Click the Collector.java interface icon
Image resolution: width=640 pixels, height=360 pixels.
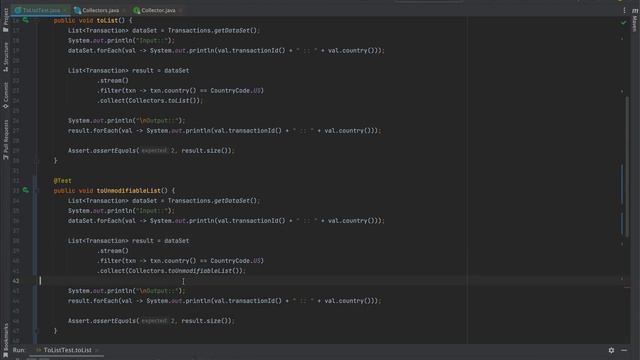point(137,10)
